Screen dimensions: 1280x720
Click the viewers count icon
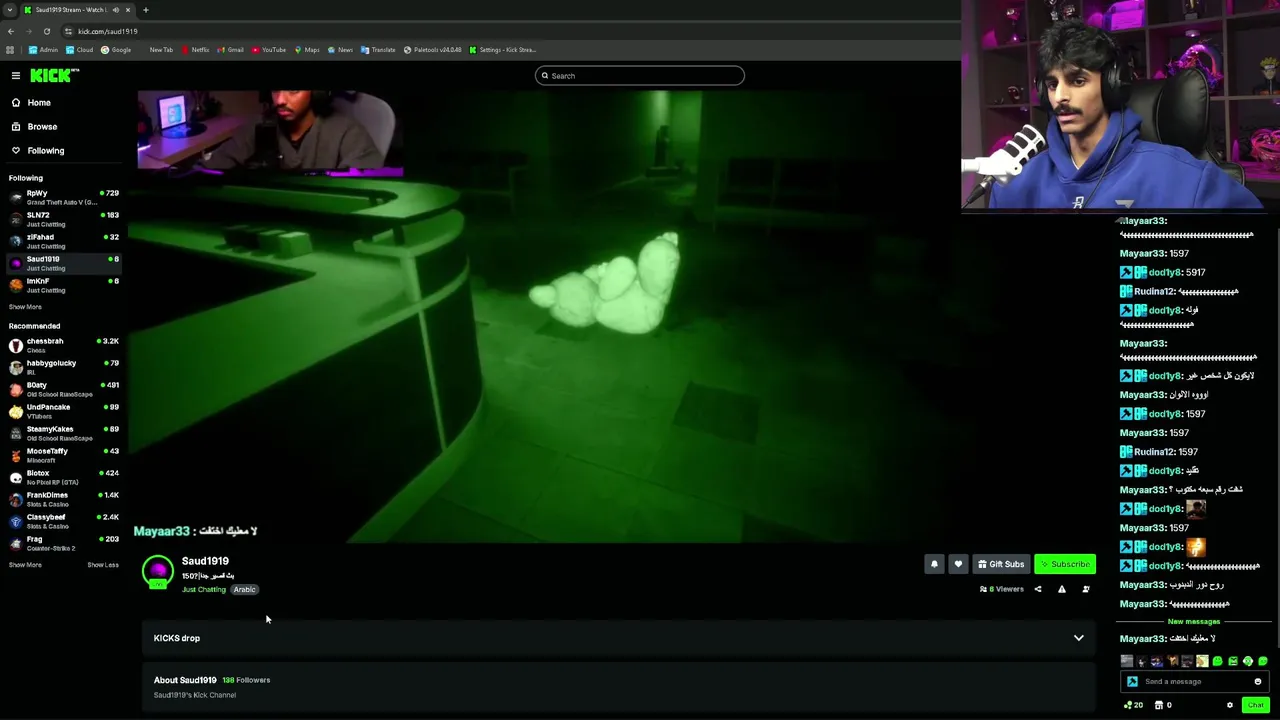point(983,589)
